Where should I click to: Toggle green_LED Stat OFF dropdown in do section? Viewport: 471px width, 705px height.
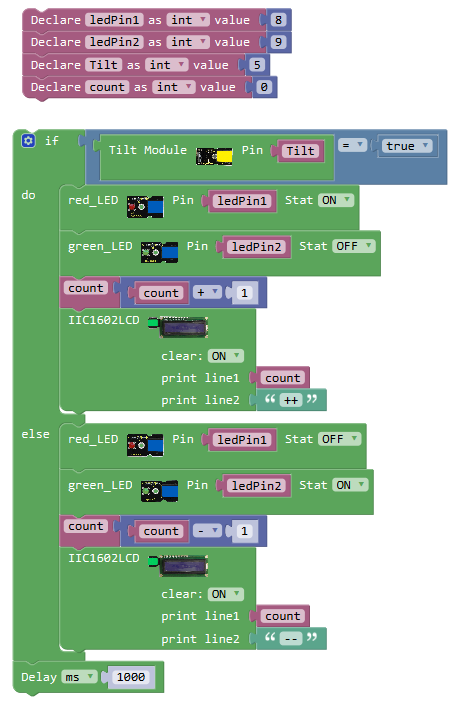(354, 246)
